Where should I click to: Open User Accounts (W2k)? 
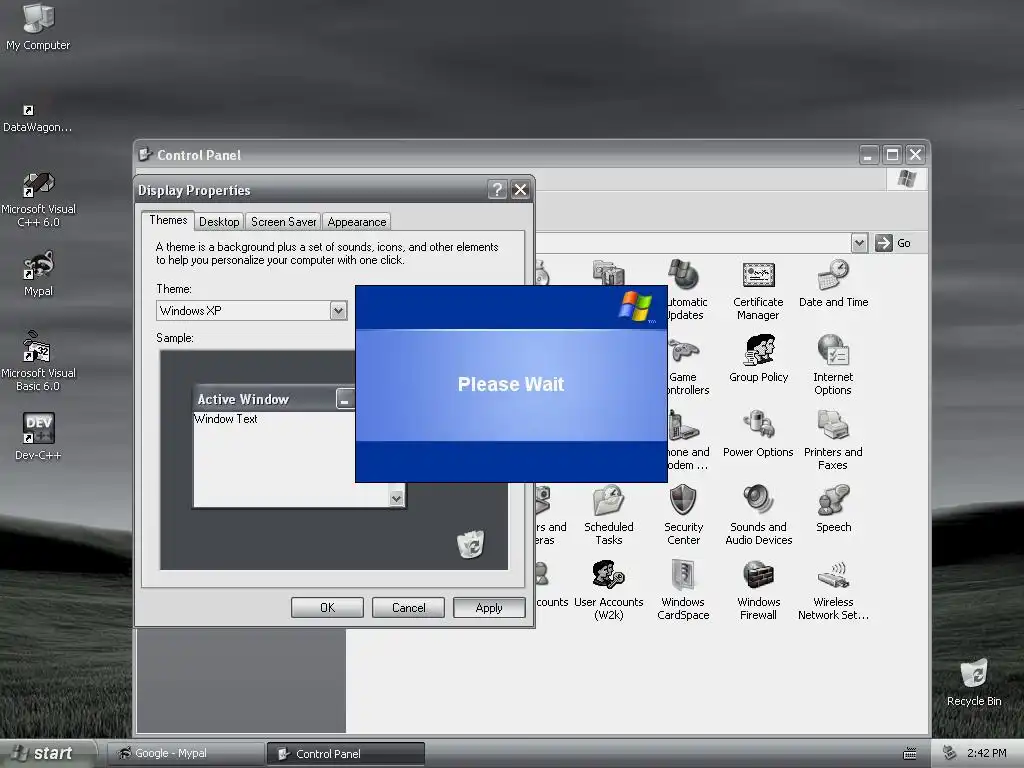tap(609, 591)
